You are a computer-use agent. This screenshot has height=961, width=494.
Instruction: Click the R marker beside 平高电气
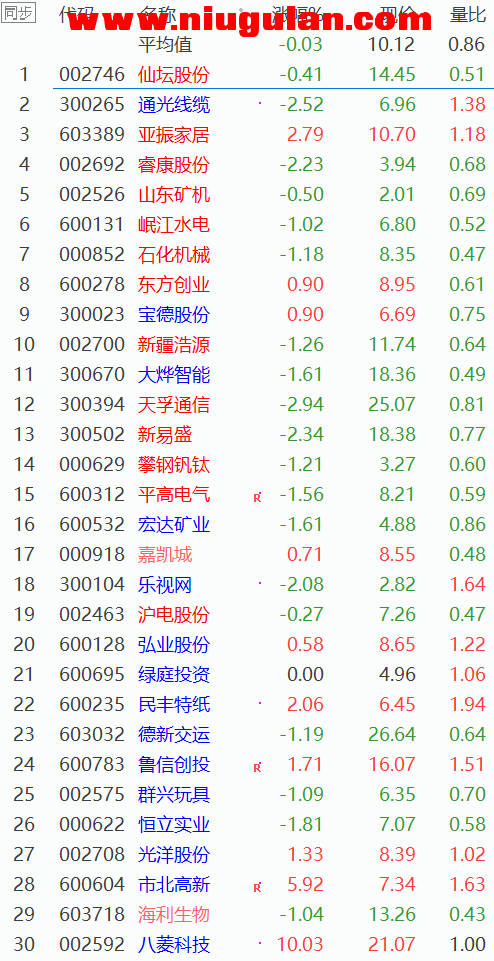pyautogui.click(x=257, y=498)
